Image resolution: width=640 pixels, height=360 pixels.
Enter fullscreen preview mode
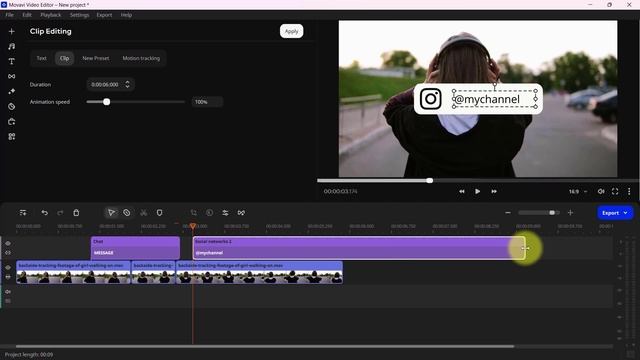click(615, 191)
